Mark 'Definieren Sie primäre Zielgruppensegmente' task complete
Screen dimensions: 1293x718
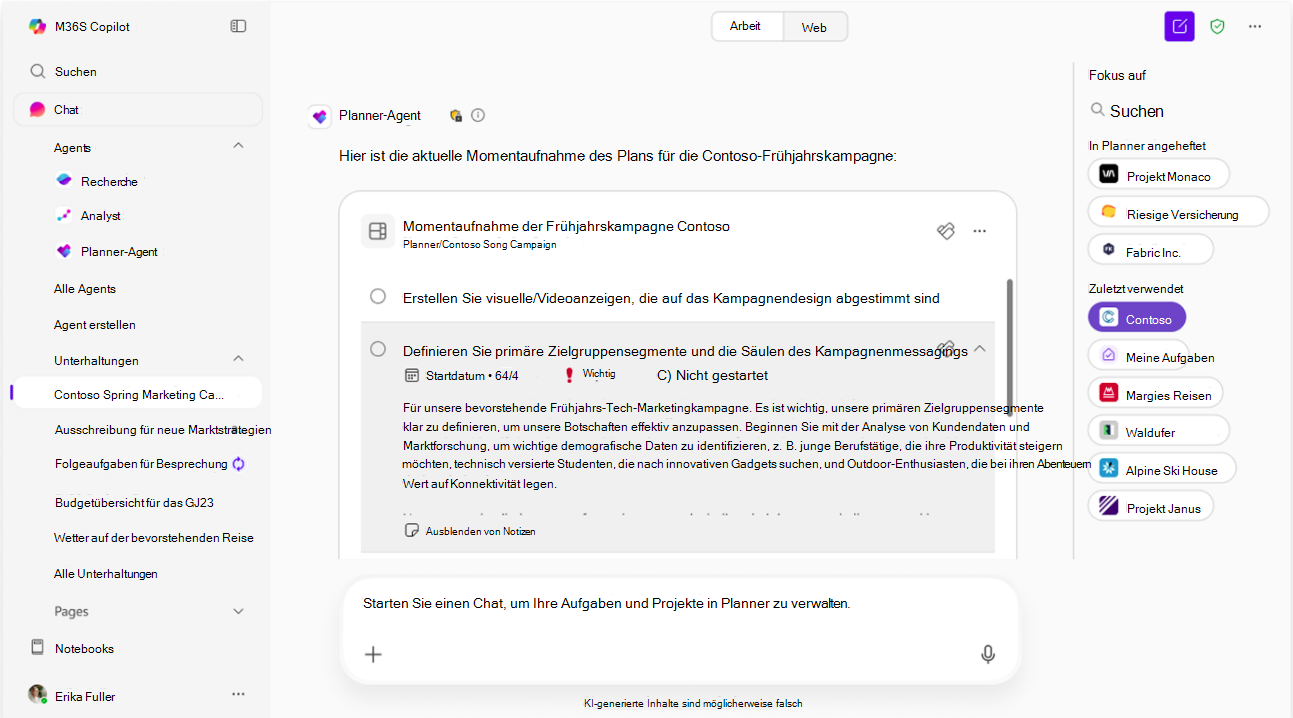(x=378, y=349)
